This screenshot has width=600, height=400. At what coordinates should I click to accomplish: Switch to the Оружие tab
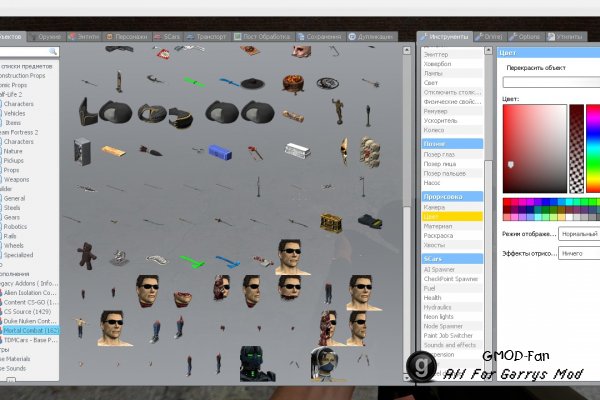pos(46,37)
